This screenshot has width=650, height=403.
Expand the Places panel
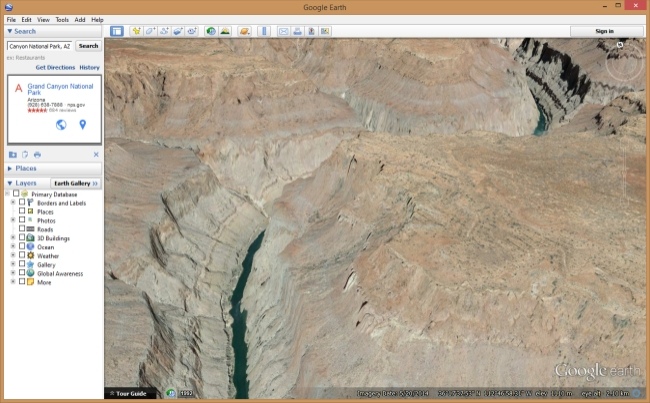tap(10, 168)
